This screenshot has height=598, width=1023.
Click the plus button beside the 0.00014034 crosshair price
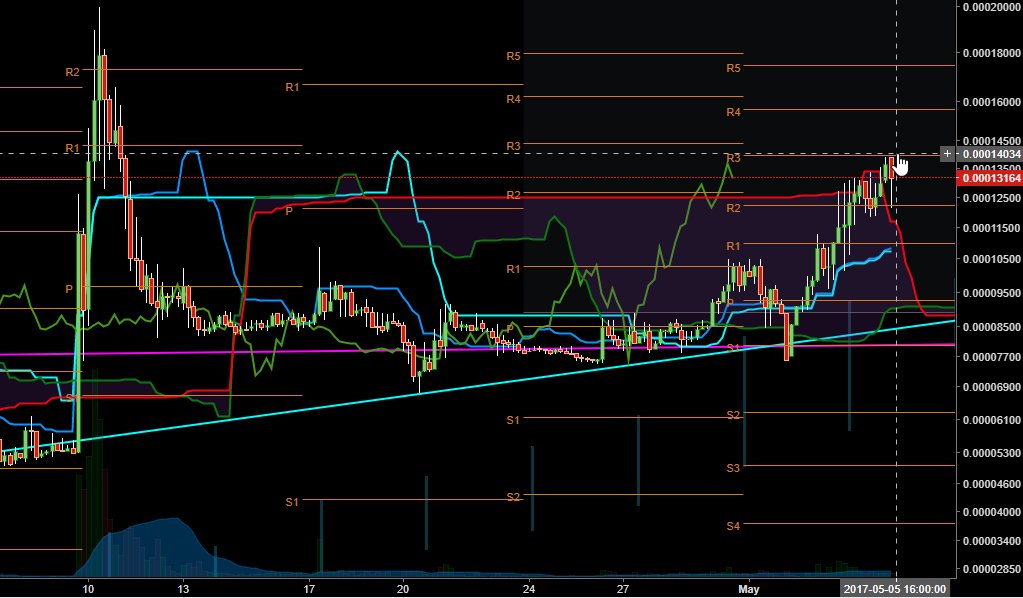[x=947, y=154]
